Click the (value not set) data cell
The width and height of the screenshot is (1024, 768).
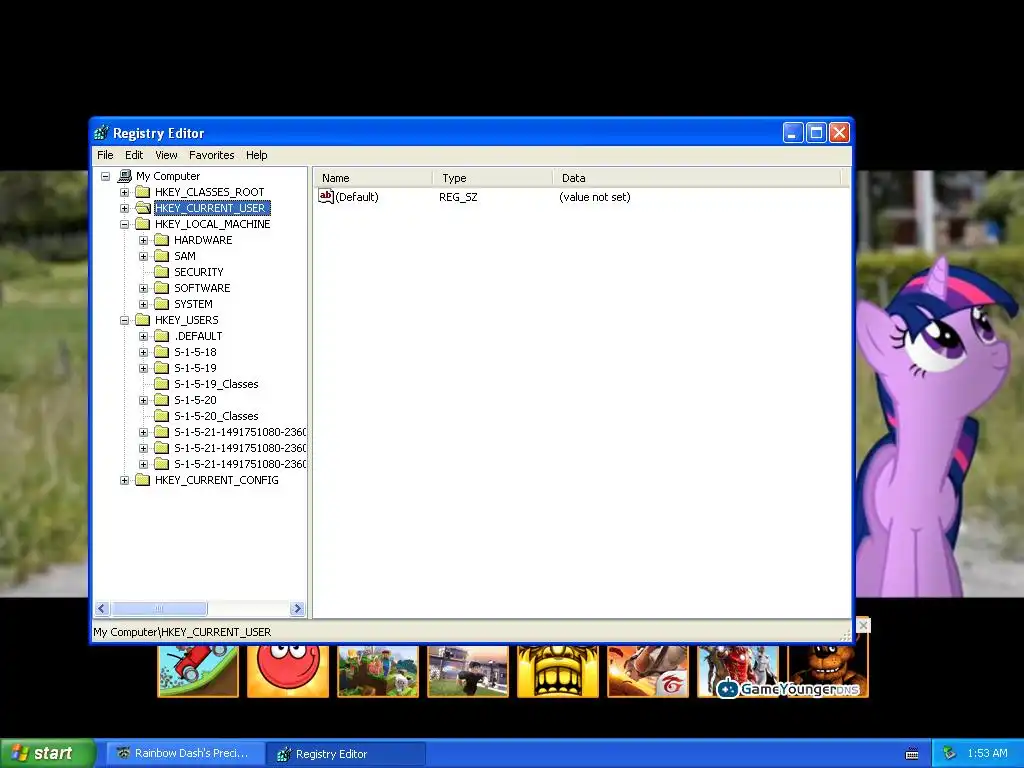point(594,197)
